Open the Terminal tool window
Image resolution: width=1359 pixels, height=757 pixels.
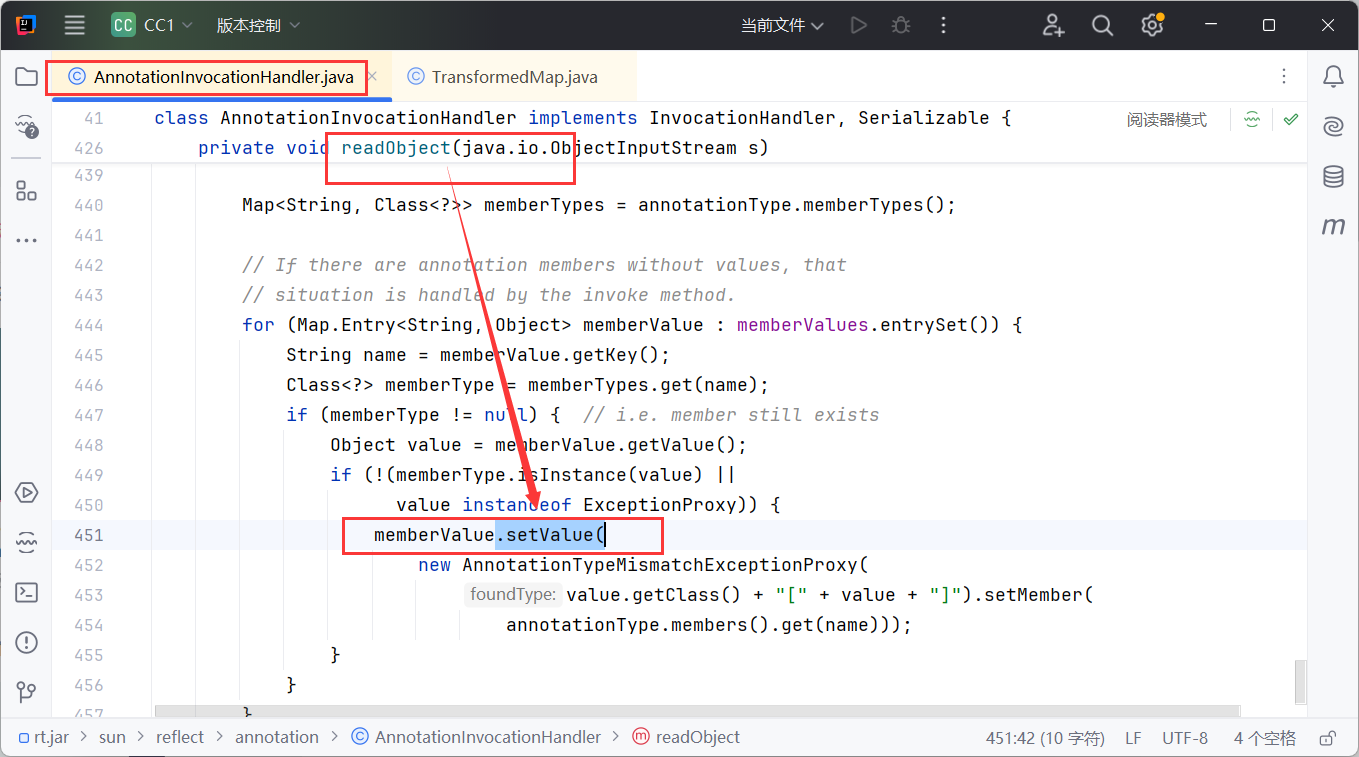(x=27, y=592)
